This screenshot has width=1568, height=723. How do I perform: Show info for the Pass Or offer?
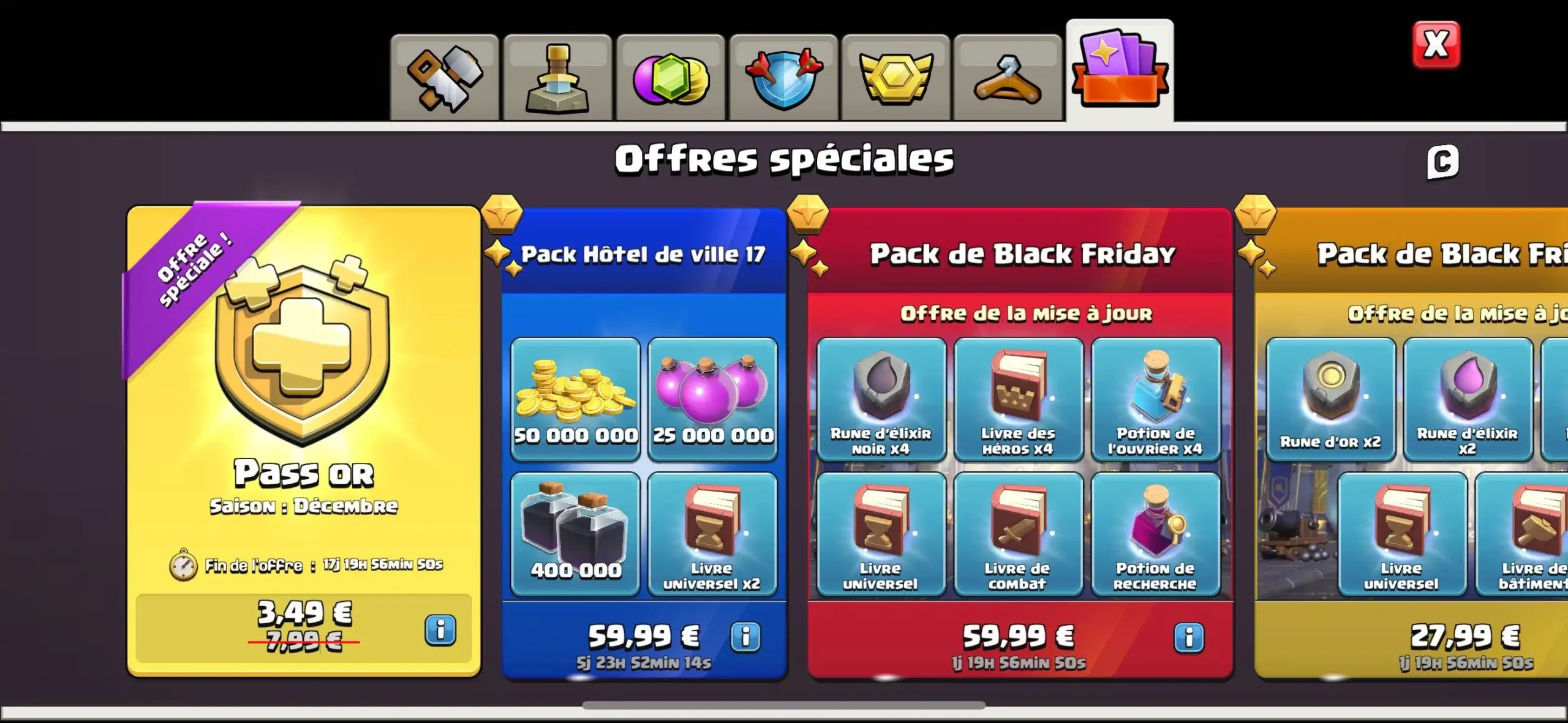(x=440, y=630)
